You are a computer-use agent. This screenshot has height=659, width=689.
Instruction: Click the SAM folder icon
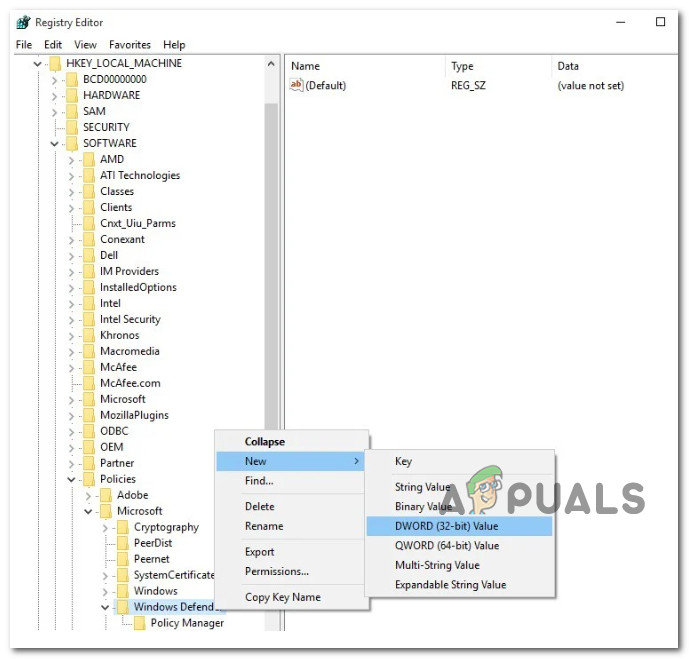coord(72,112)
